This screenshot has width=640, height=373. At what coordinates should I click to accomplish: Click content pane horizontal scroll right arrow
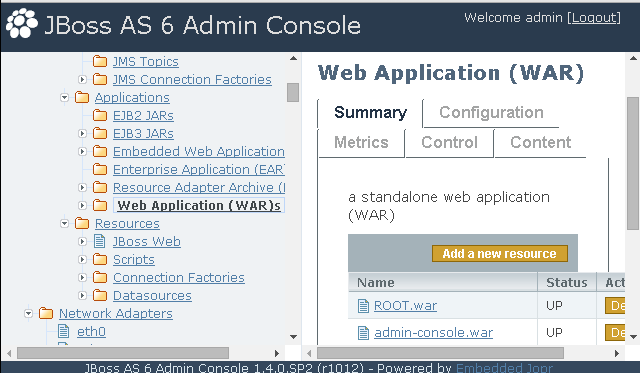(616, 353)
